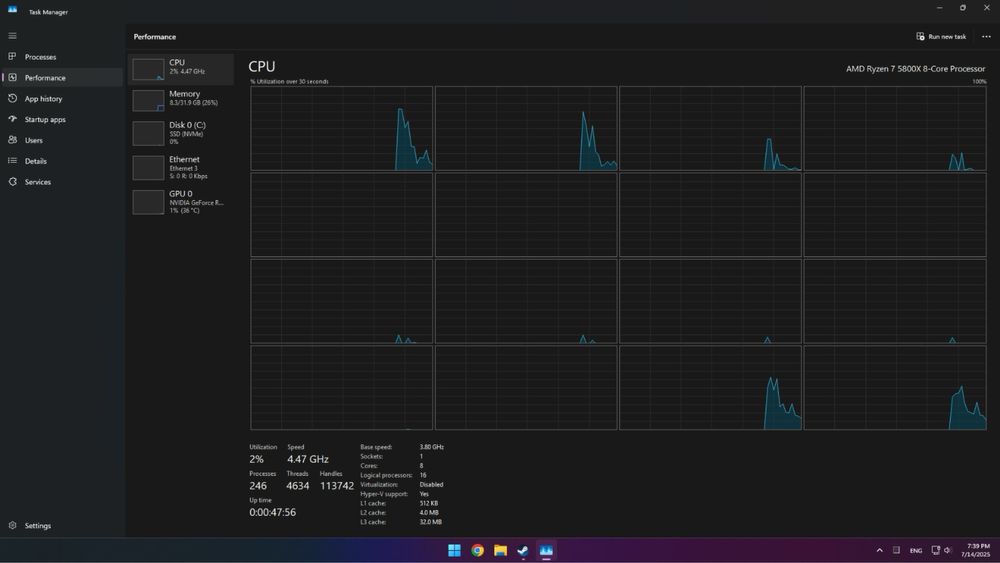Go to Startup apps page
This screenshot has height=563, width=1000.
(x=62, y=119)
